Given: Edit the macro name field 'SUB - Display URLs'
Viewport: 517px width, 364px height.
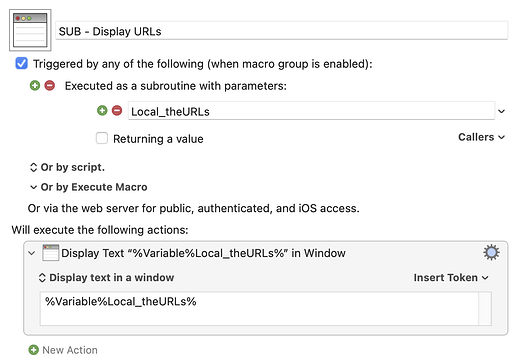Looking at the screenshot, I should (281, 31).
